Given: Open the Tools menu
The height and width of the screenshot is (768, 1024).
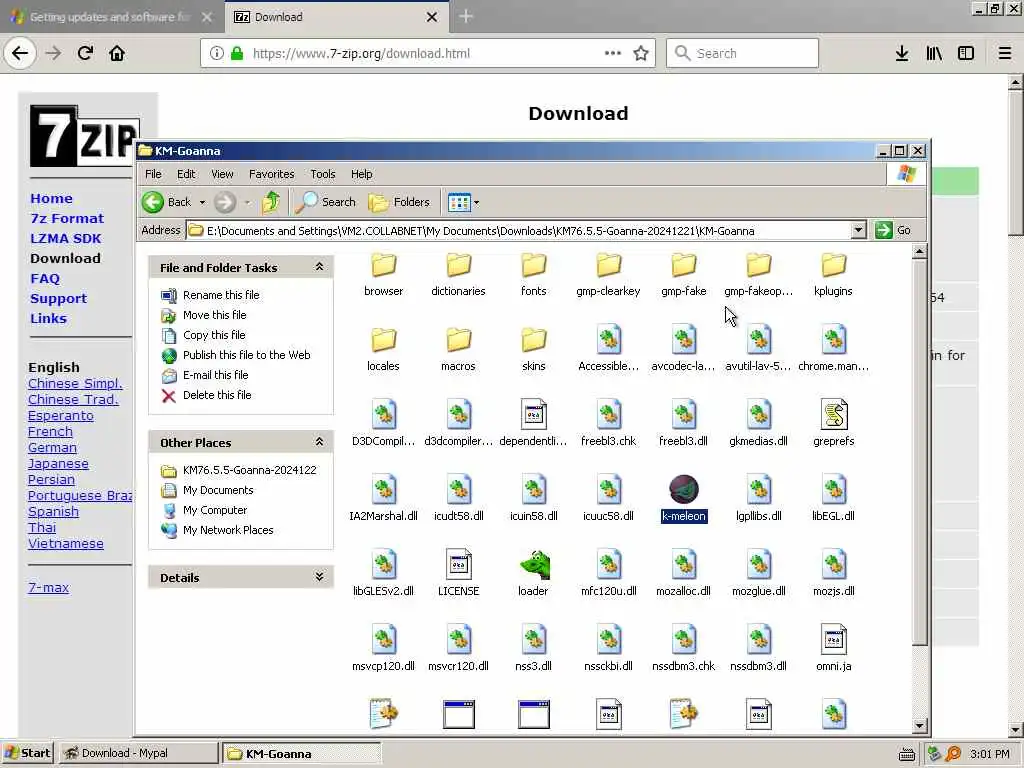Looking at the screenshot, I should pos(323,174).
